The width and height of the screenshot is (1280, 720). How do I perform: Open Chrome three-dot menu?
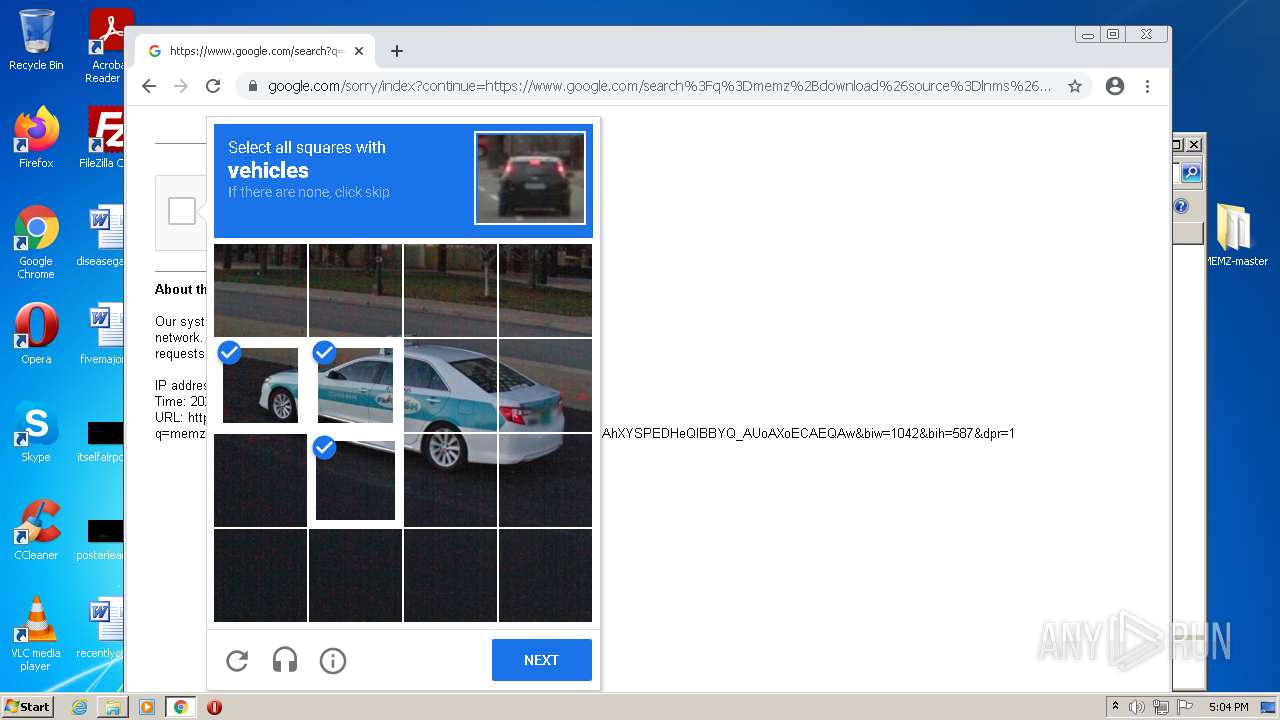pyautogui.click(x=1147, y=86)
